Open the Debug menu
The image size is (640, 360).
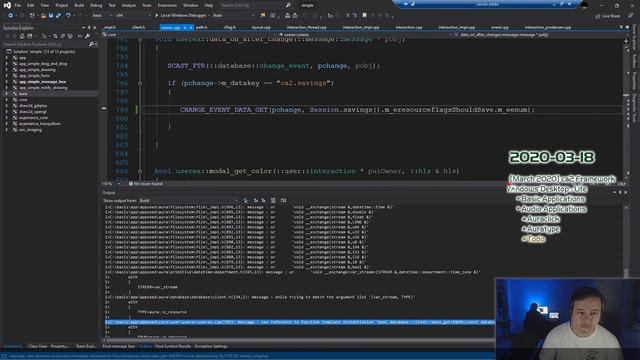[x=96, y=5]
